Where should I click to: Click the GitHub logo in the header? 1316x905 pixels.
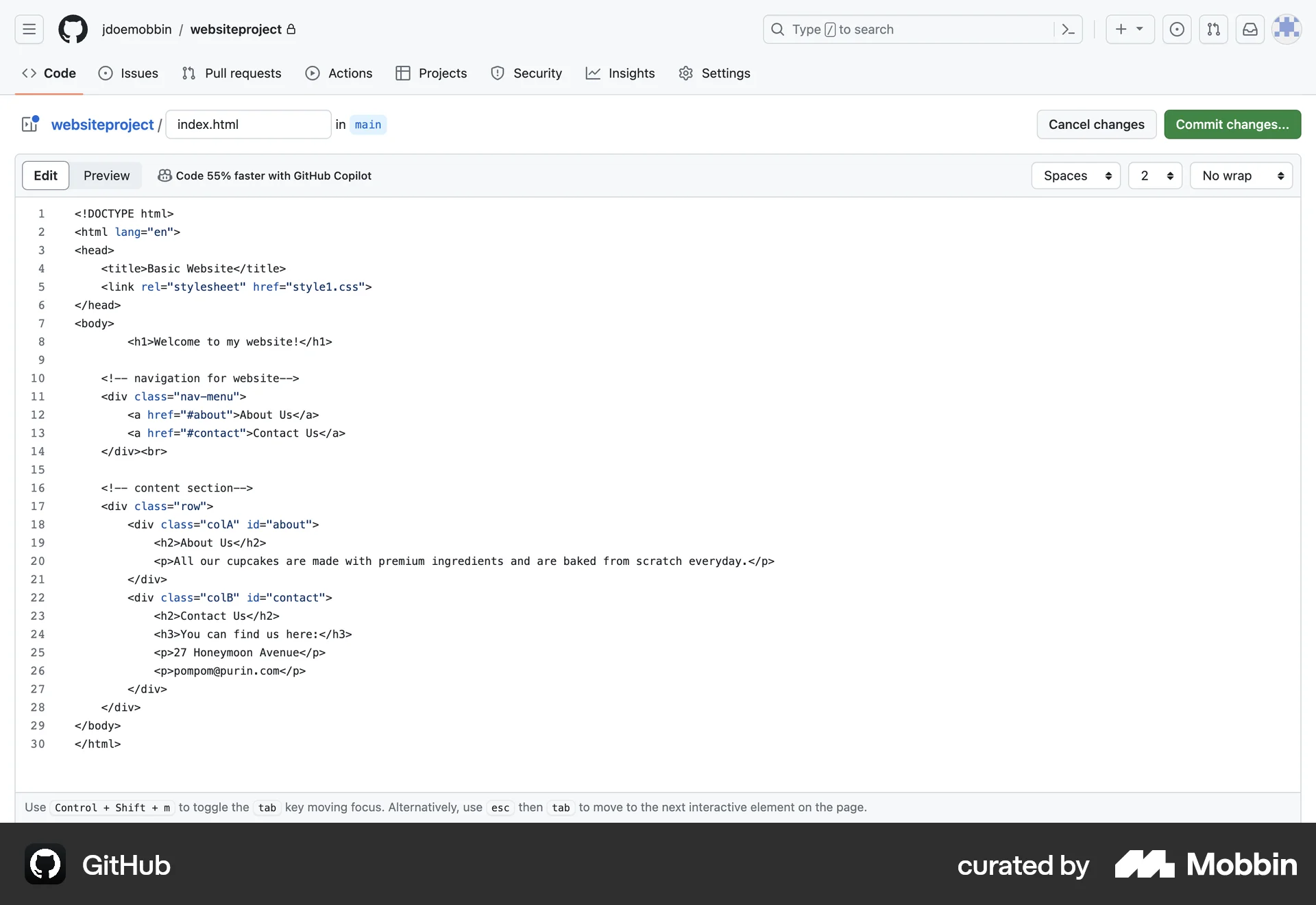[73, 29]
